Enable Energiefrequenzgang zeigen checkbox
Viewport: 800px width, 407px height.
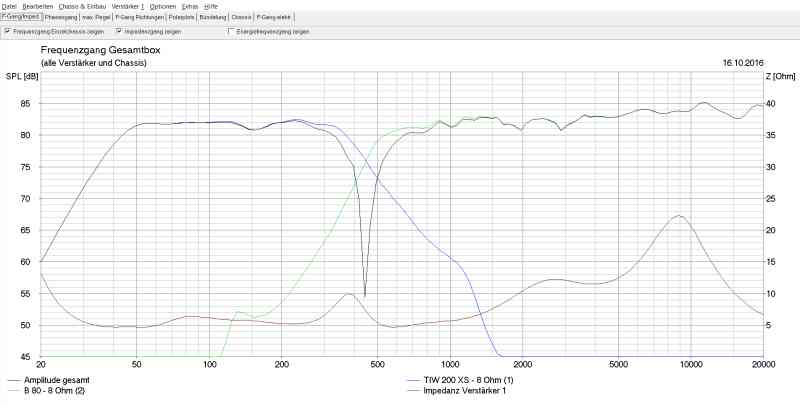(231, 31)
